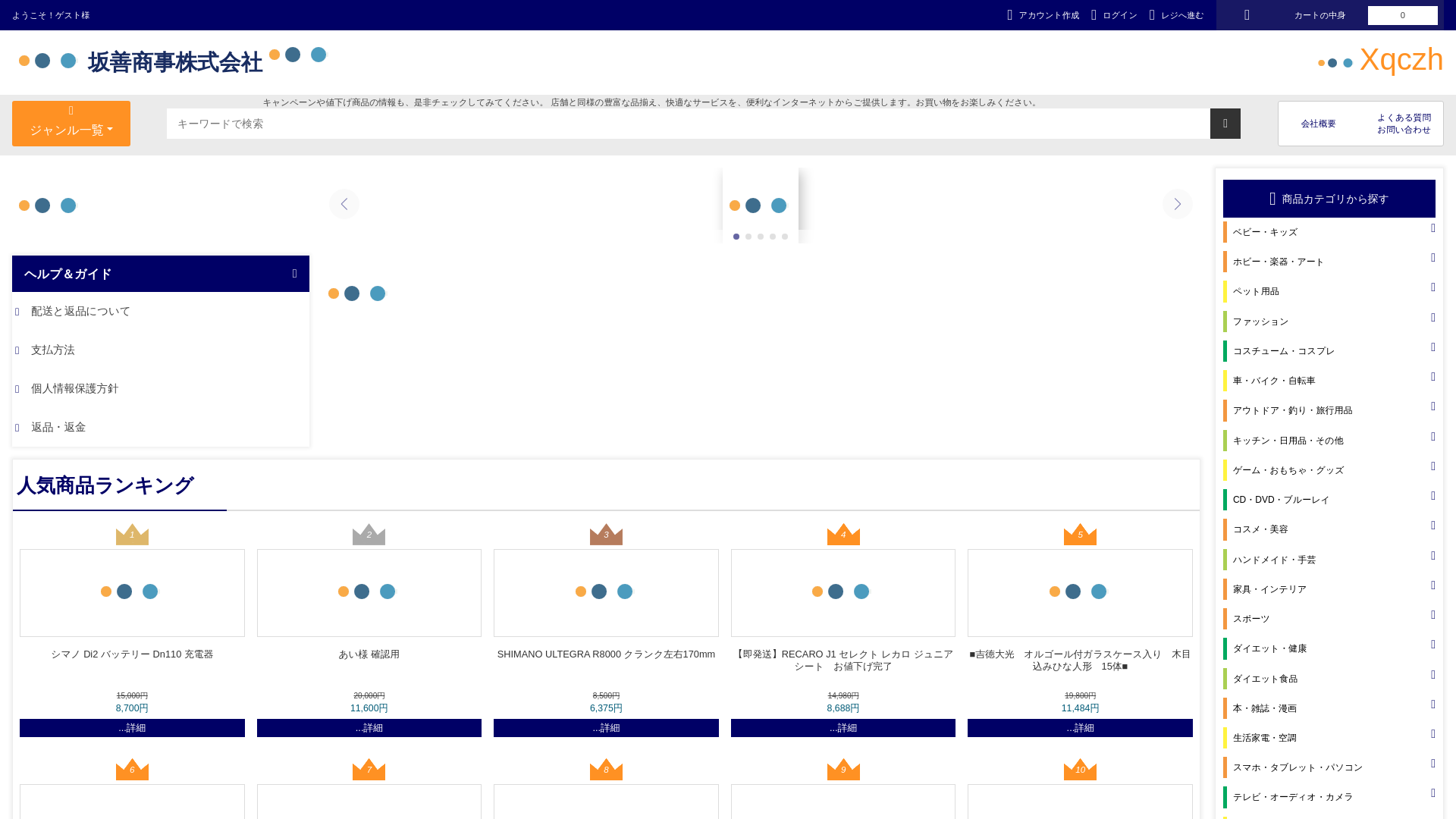This screenshot has height=819, width=1456.
Task: Click the rank 1 crown badge
Action: pyautogui.click(x=132, y=534)
